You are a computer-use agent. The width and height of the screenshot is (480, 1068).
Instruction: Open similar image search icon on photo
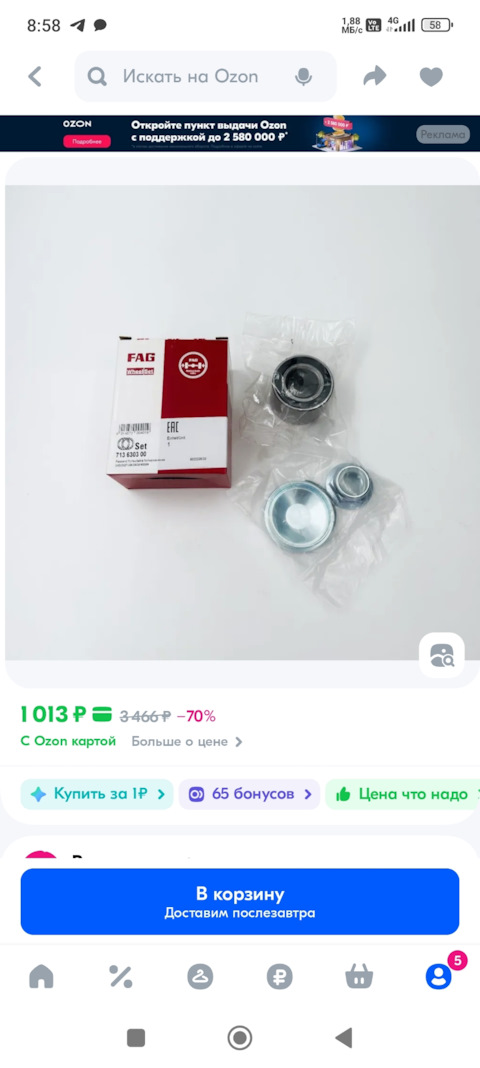(x=441, y=655)
